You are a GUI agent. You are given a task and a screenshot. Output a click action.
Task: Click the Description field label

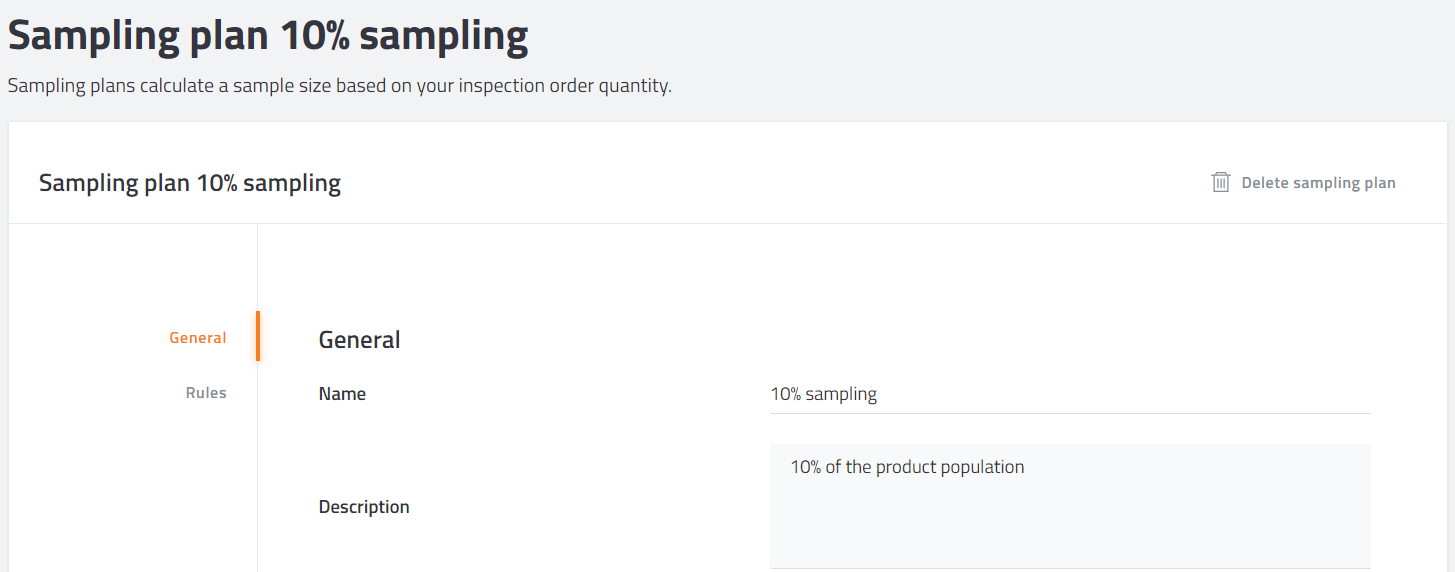364,507
